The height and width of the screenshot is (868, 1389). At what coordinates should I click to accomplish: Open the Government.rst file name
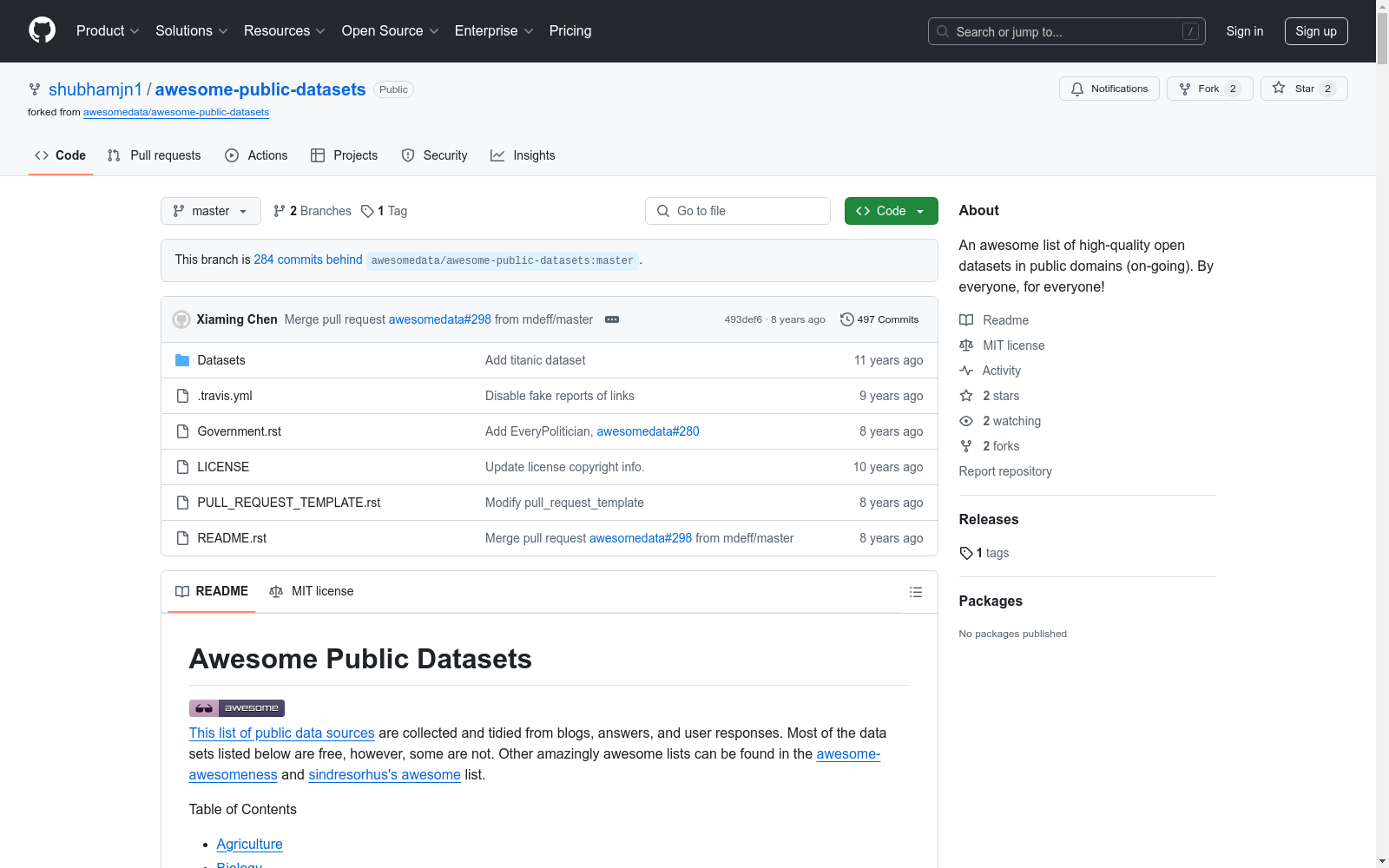(240, 431)
